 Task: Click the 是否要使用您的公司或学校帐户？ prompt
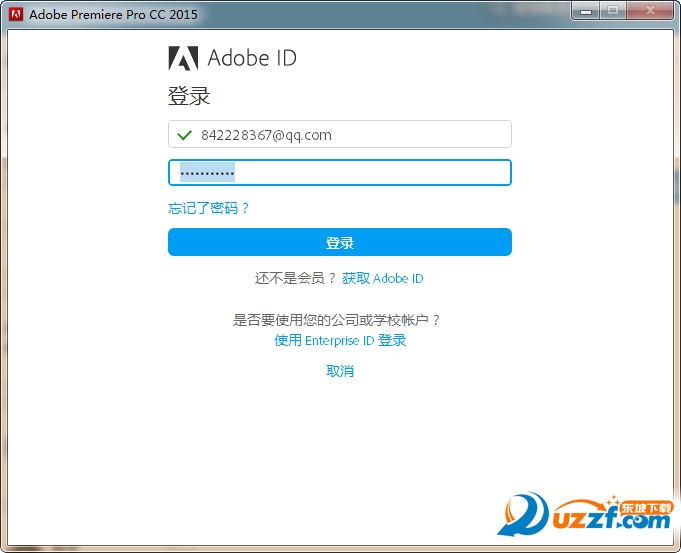(337, 320)
